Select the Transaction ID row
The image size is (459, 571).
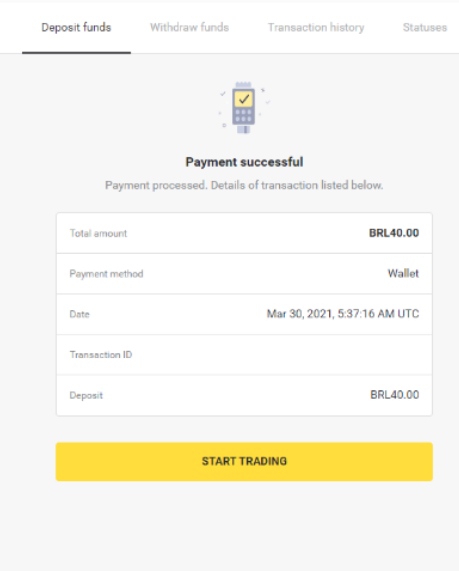point(244,355)
